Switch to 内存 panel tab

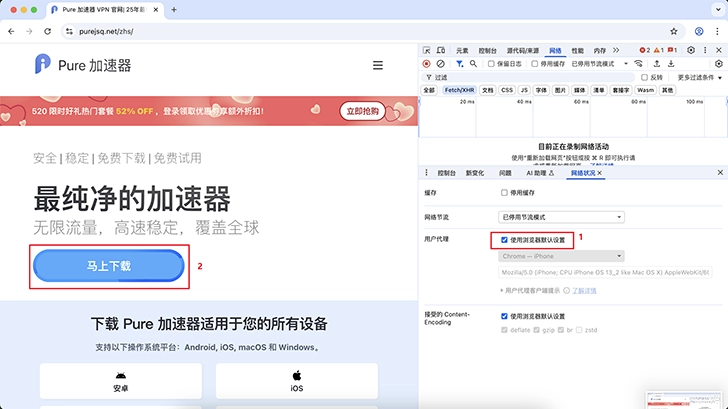599,51
